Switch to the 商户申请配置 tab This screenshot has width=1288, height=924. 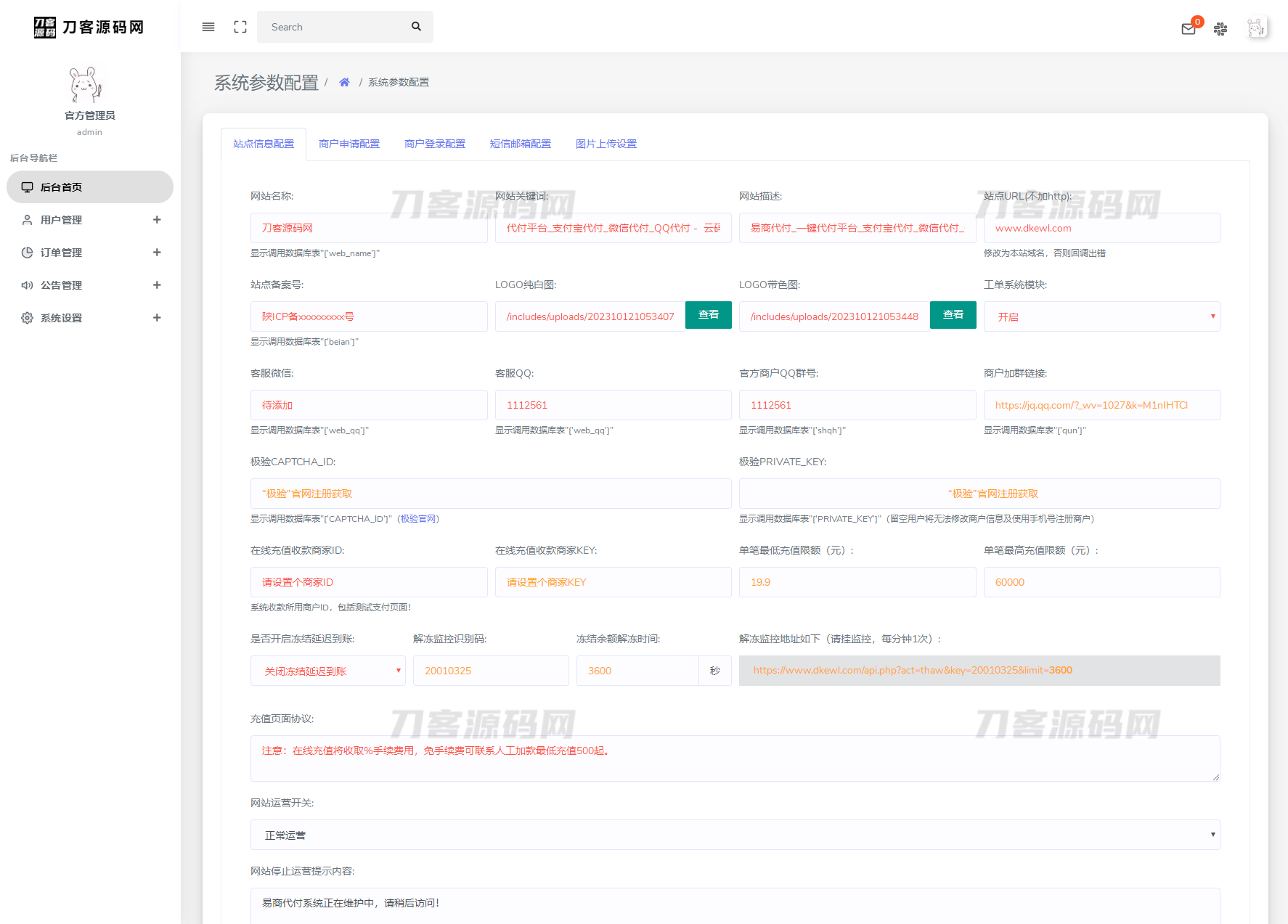click(349, 144)
